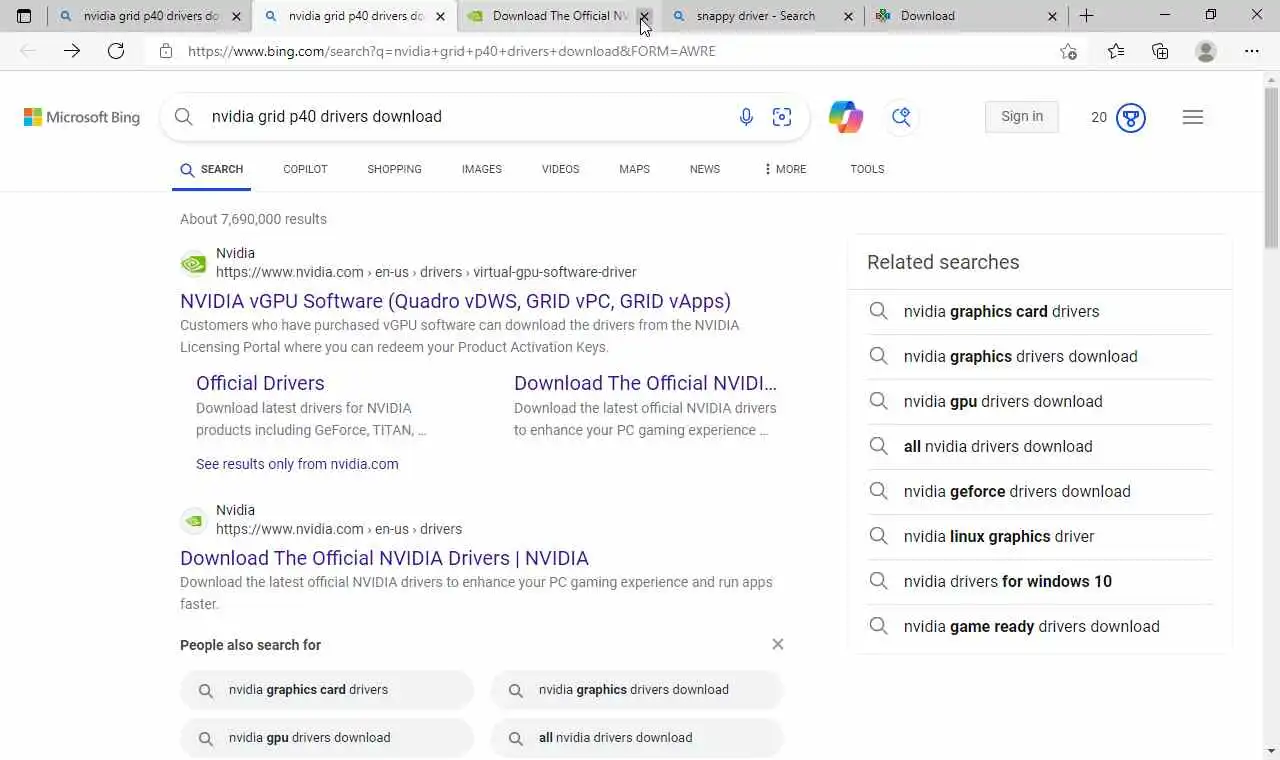Select 'nvidia graphics drivers download' suggestion chip
This screenshot has width=1280, height=760.
pyautogui.click(x=637, y=690)
